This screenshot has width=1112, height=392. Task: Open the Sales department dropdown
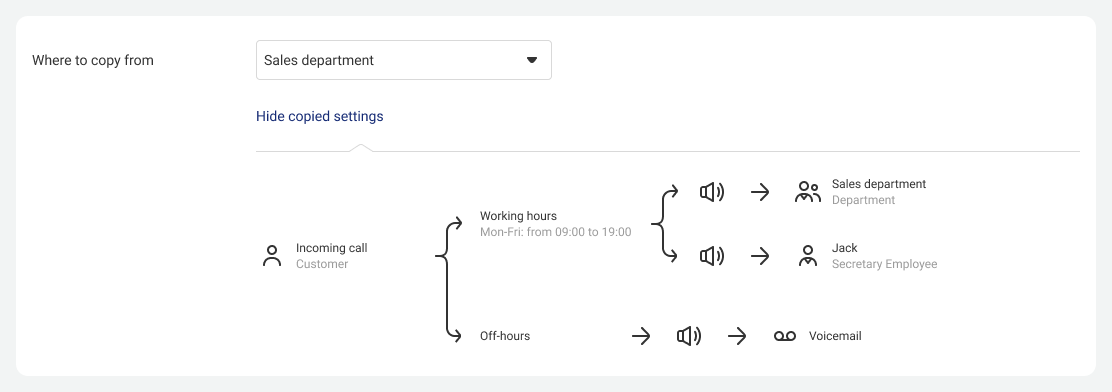(x=404, y=60)
